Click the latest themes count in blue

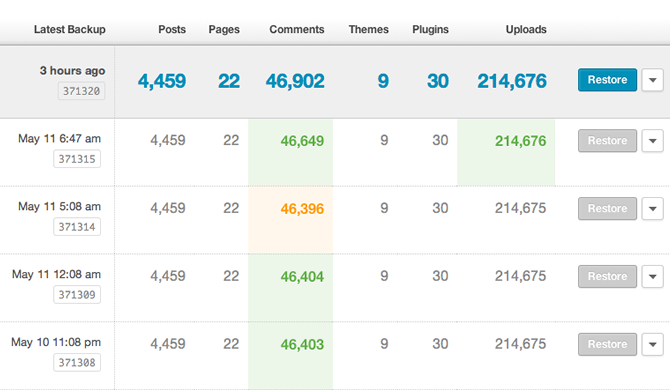click(383, 81)
